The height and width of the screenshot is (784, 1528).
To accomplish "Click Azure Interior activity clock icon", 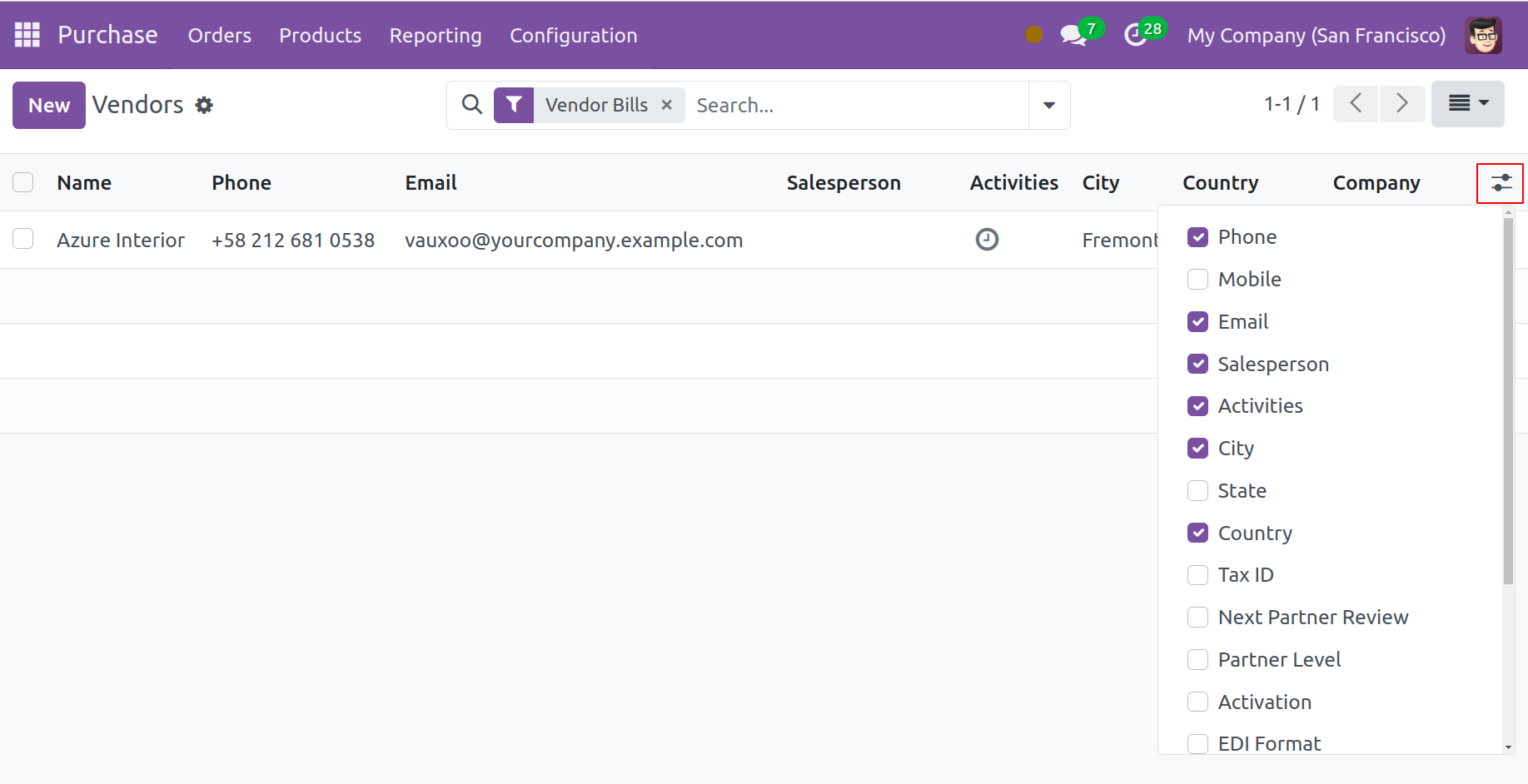I will pyautogui.click(x=987, y=240).
